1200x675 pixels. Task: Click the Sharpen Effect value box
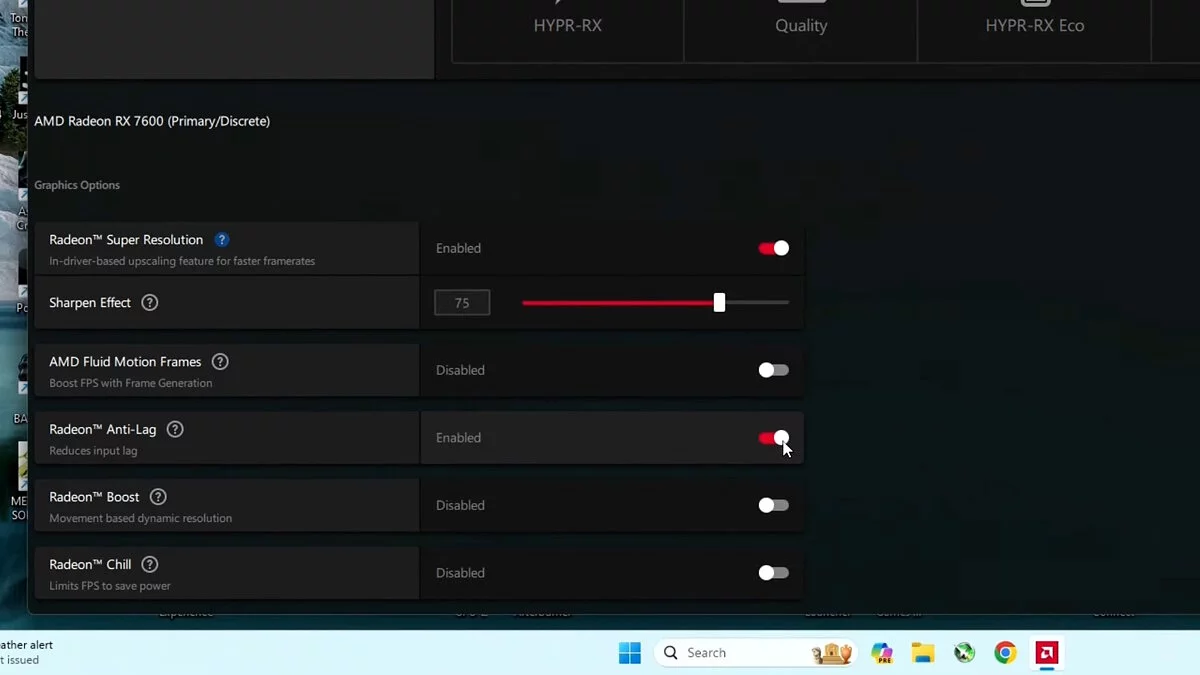coord(462,302)
